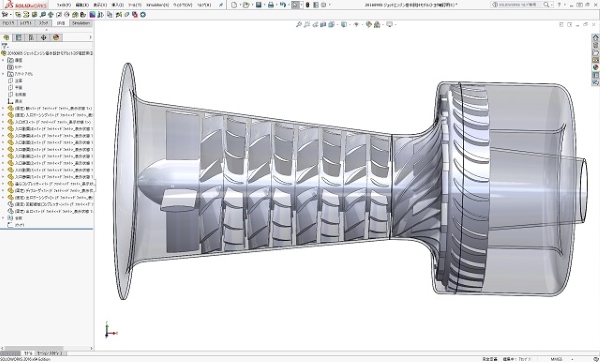Expand the feature tree tabs chevron arrow
This screenshot has width=600, height=362.
pyautogui.click(x=90, y=37)
